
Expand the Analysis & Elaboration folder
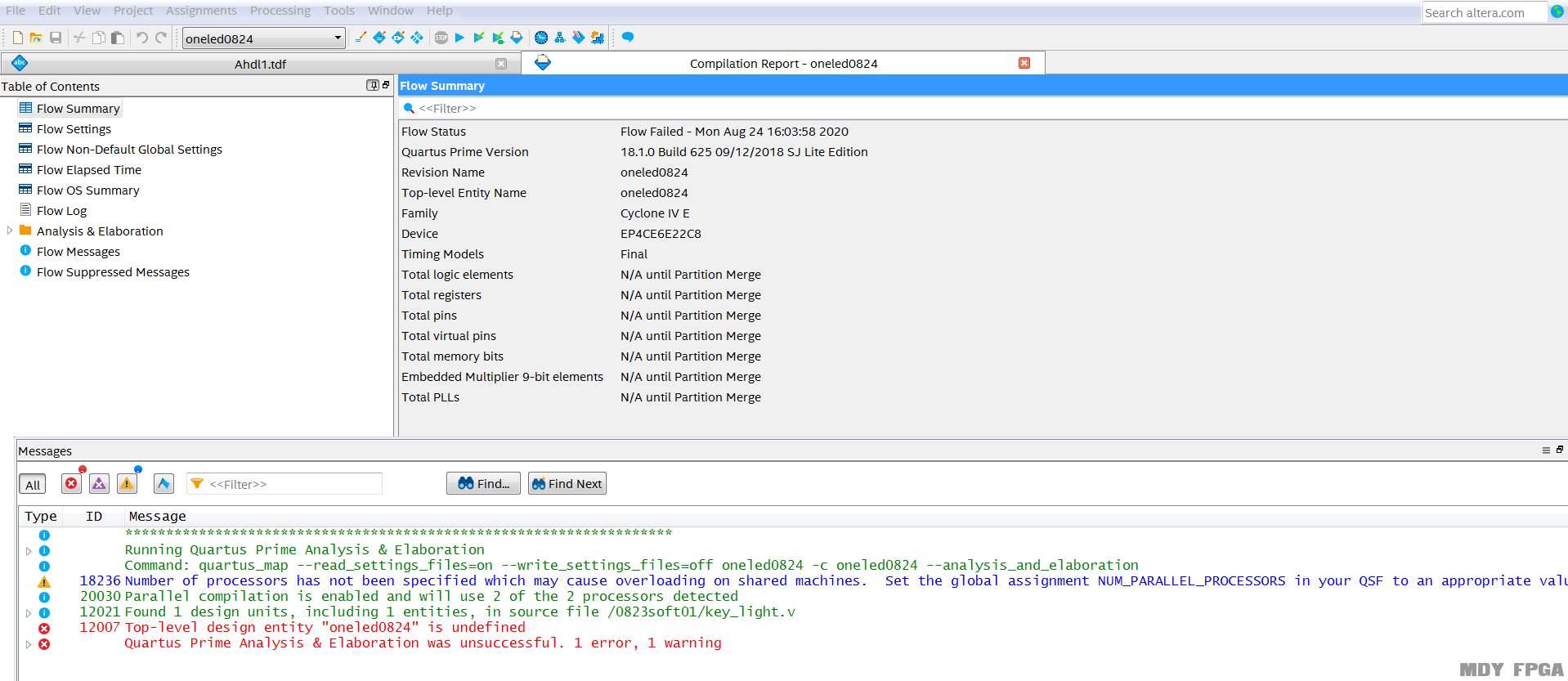coord(10,231)
